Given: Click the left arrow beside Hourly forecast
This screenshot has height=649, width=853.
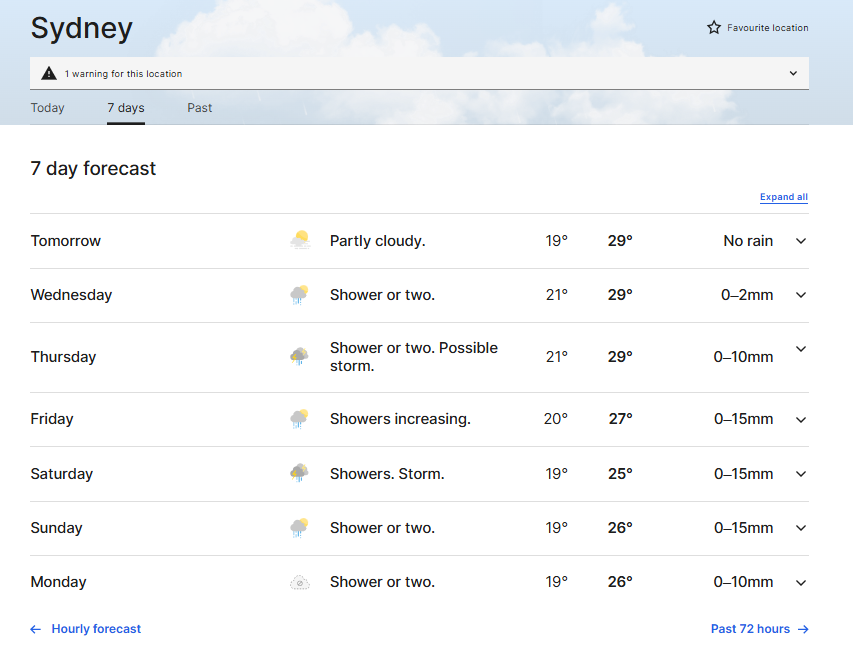Looking at the screenshot, I should [x=36, y=629].
